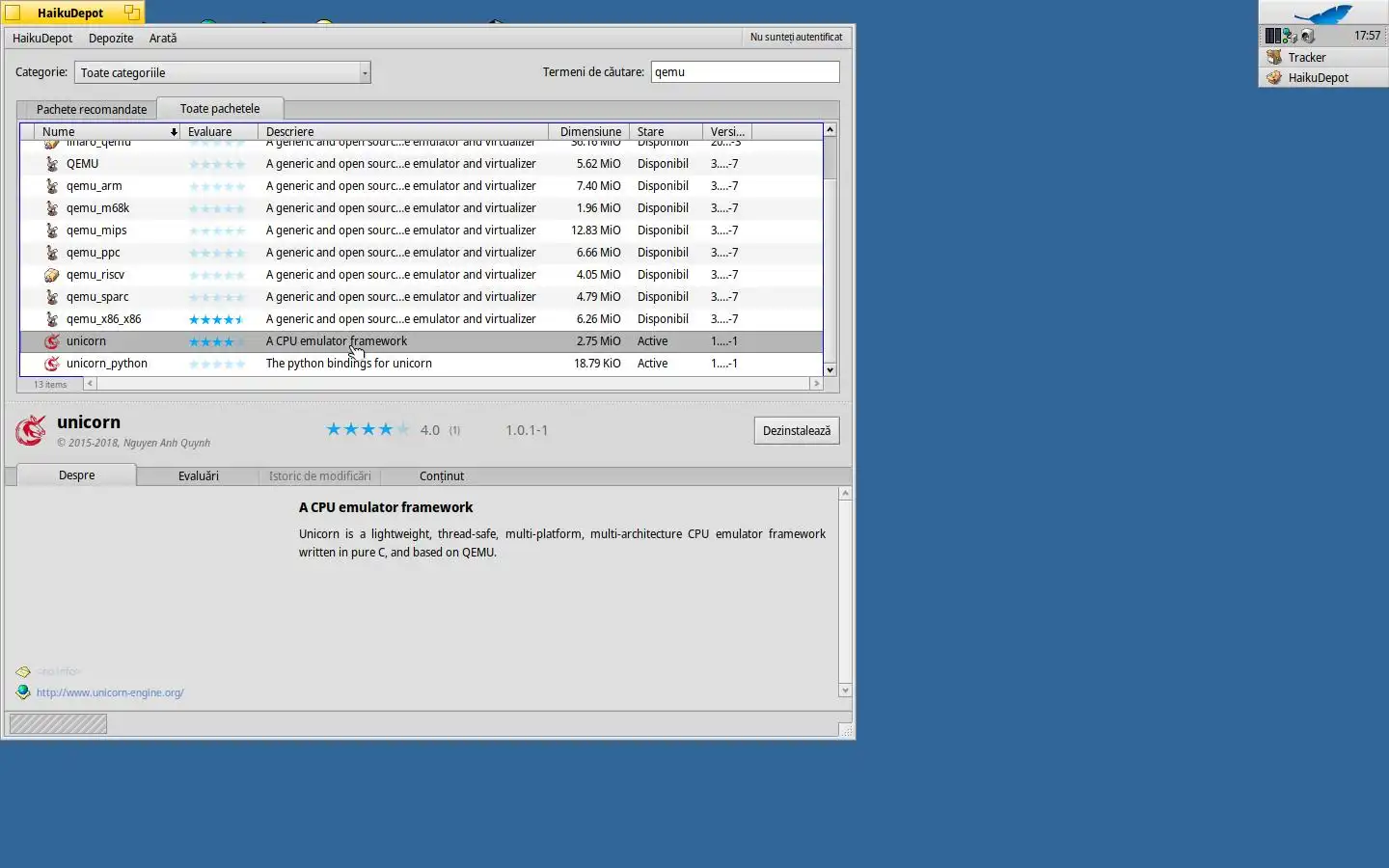Click the qemu_sparc package icon
1389x868 pixels.
pos(52,297)
